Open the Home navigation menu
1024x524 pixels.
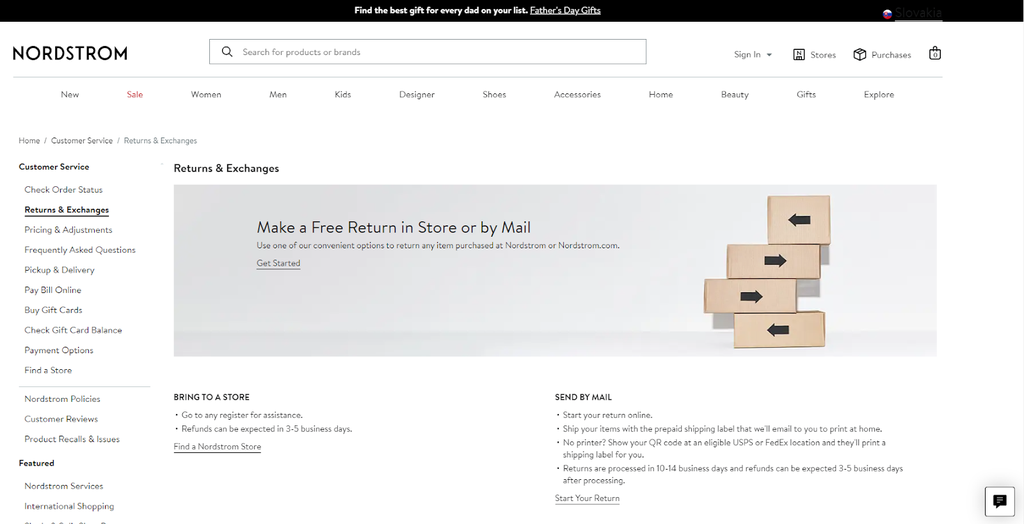pos(660,94)
